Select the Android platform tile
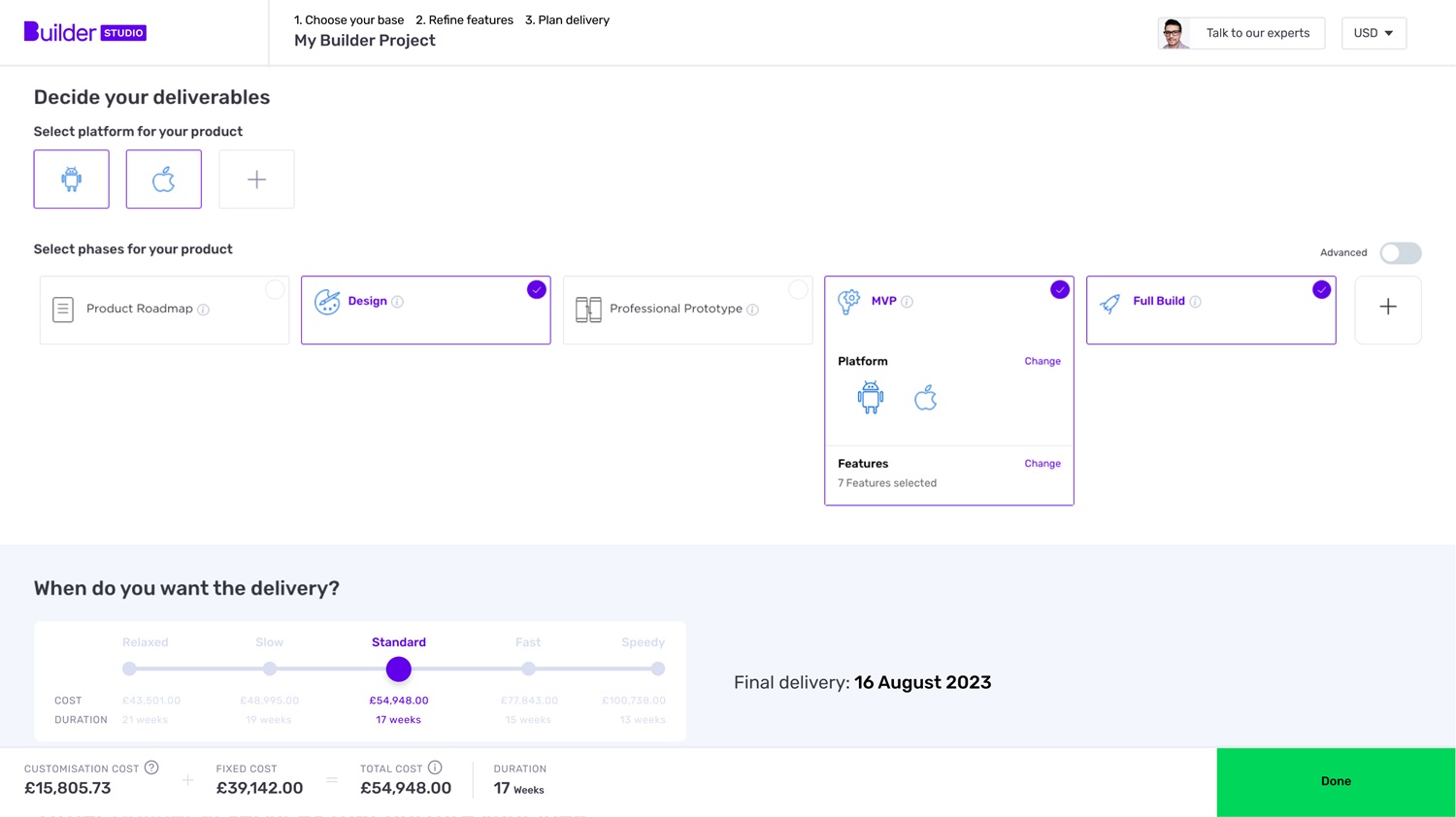This screenshot has width=1456, height=817. [72, 179]
